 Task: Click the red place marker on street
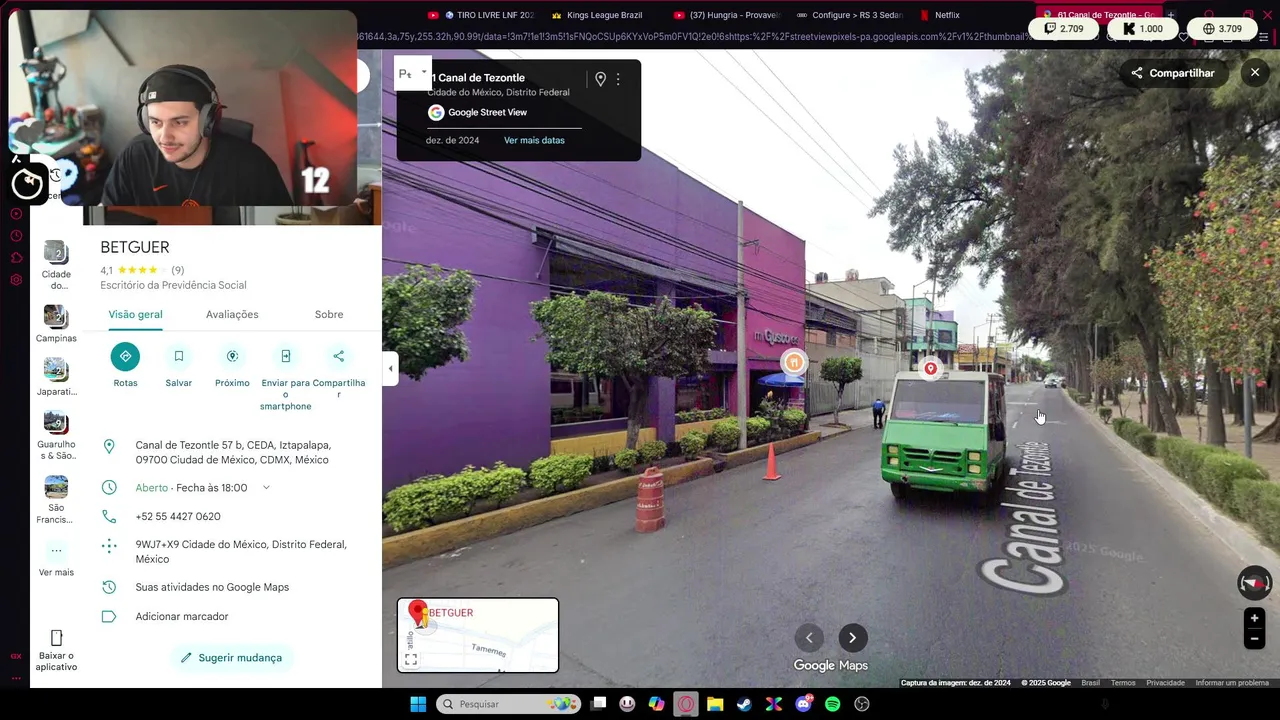[930, 369]
